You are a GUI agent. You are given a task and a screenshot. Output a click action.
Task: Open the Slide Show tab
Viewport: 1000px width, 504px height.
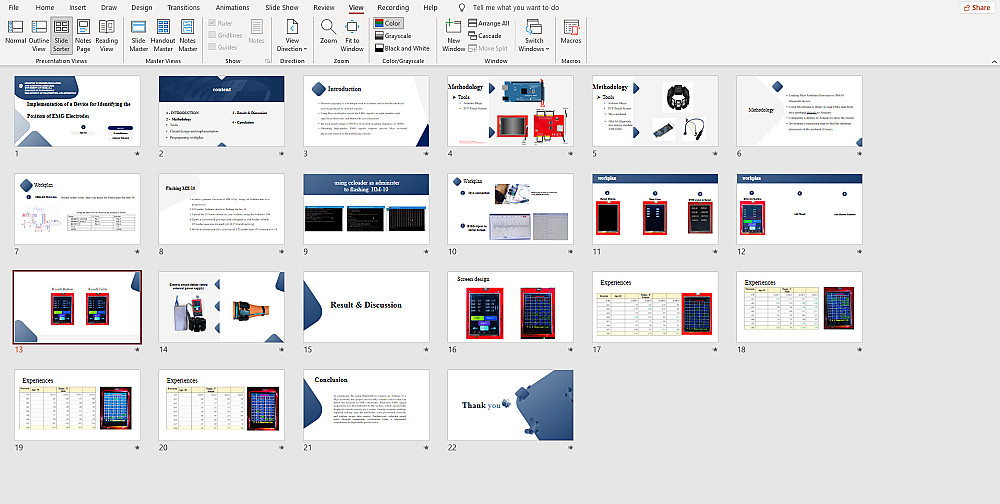282,8
